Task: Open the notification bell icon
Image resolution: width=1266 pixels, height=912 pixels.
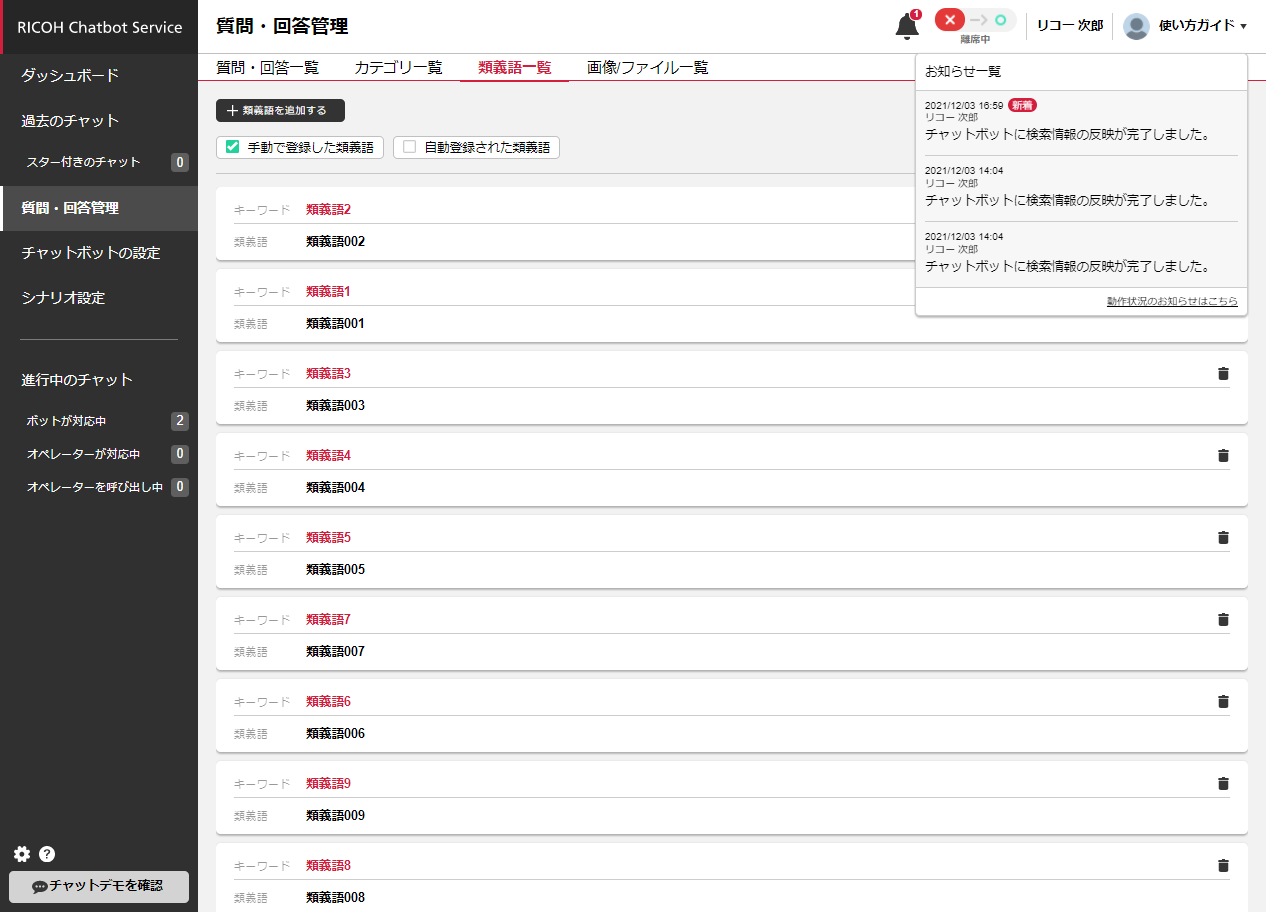Action: tap(907, 26)
